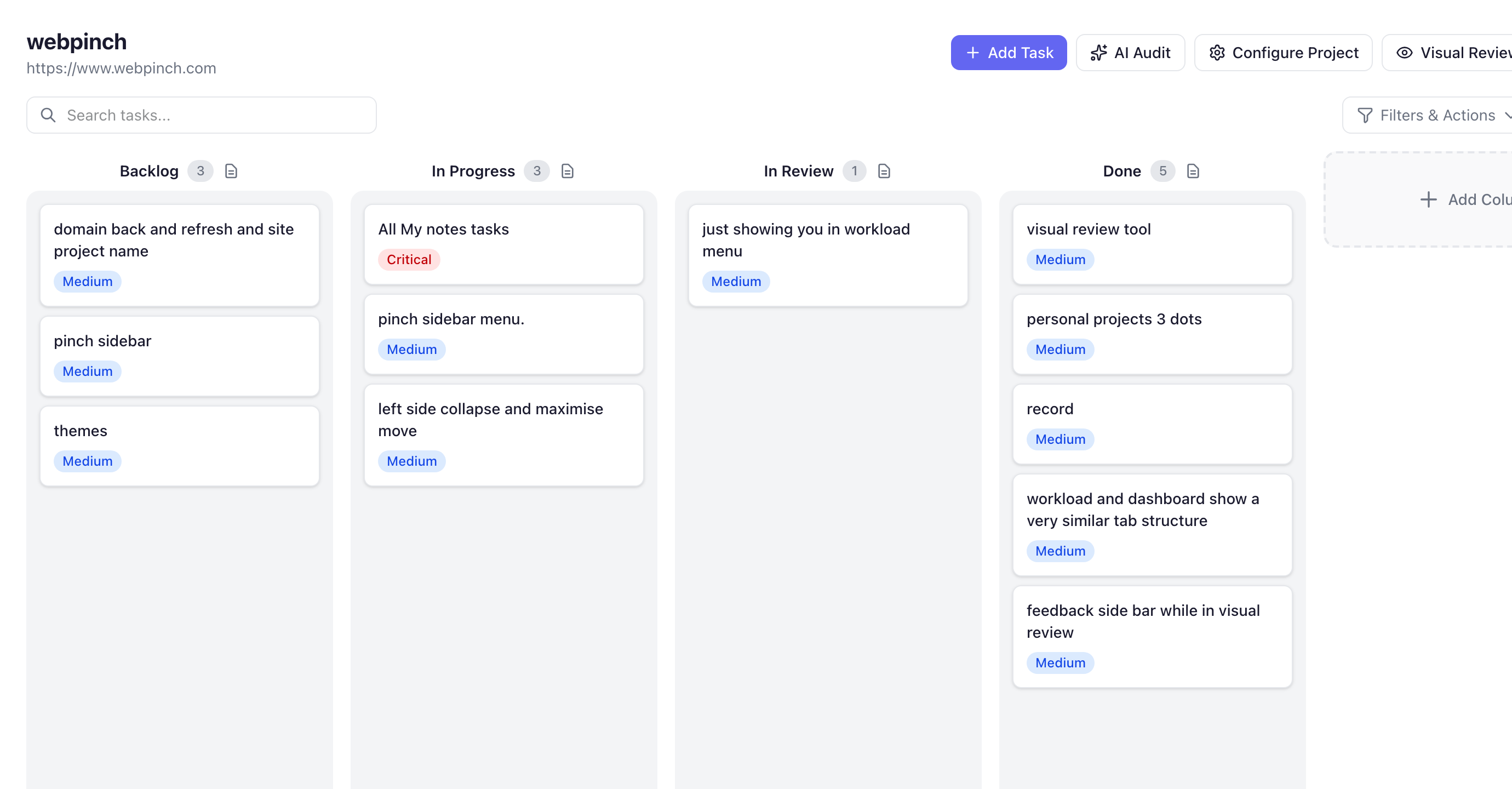Click the webpinch project title
This screenshot has width=1512, height=789.
77,42
